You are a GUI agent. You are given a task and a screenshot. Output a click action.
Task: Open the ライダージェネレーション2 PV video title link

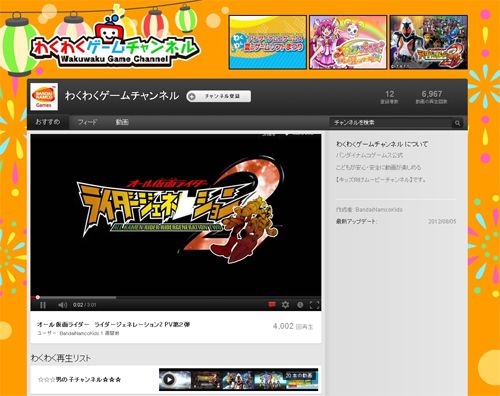point(113,324)
